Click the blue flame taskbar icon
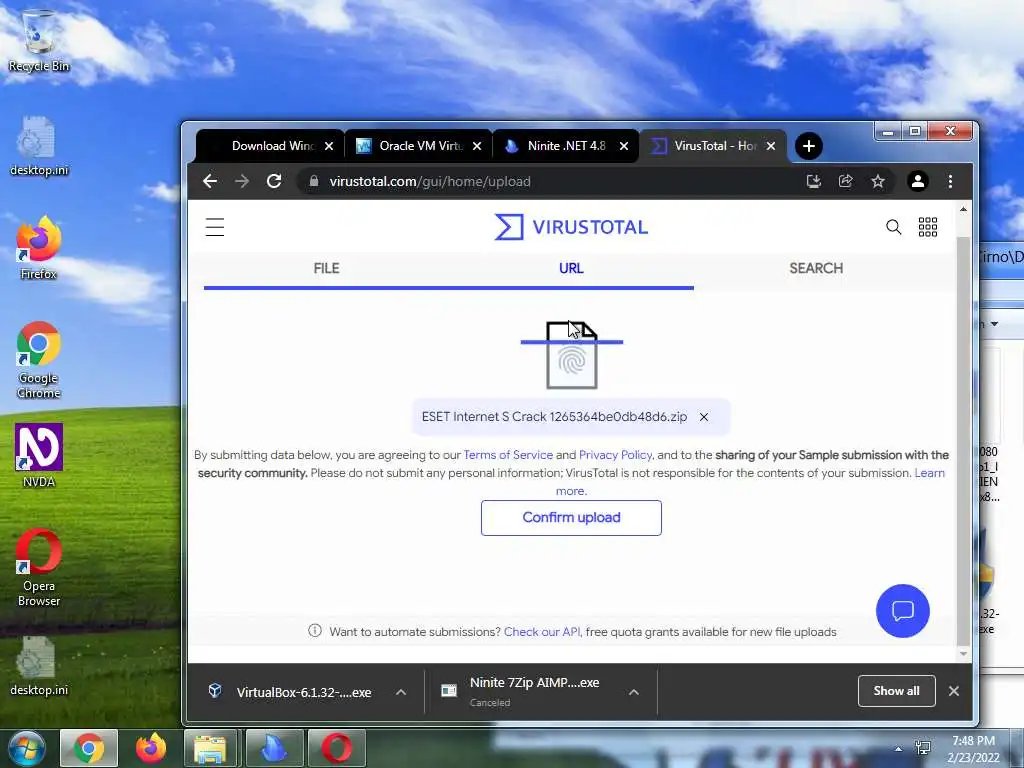 tap(274, 748)
